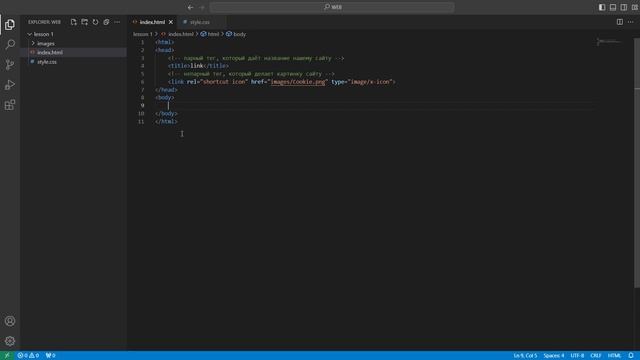This screenshot has width=640, height=360.
Task: Go forward using the navigation arrow
Action: (202, 7)
